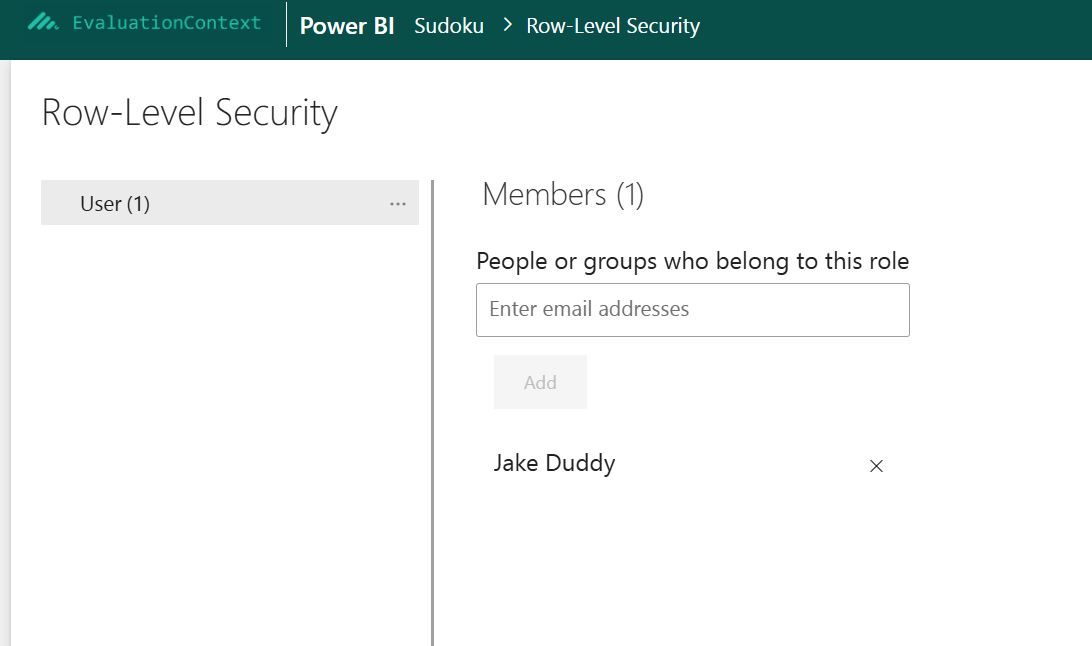
Task: Select the Row-Level Security breadcrumb item
Action: 613,26
